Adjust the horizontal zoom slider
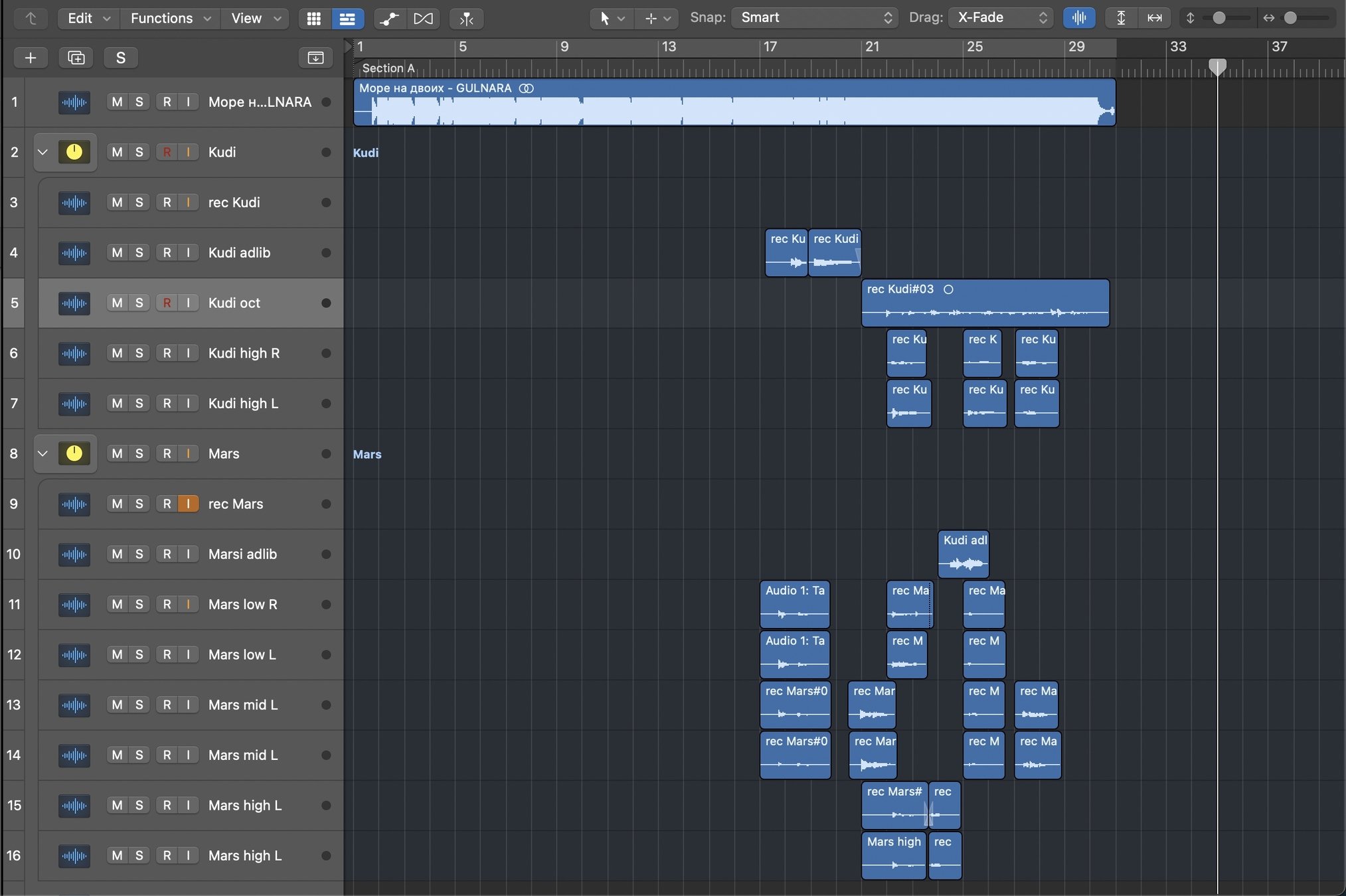1346x896 pixels. (1290, 18)
